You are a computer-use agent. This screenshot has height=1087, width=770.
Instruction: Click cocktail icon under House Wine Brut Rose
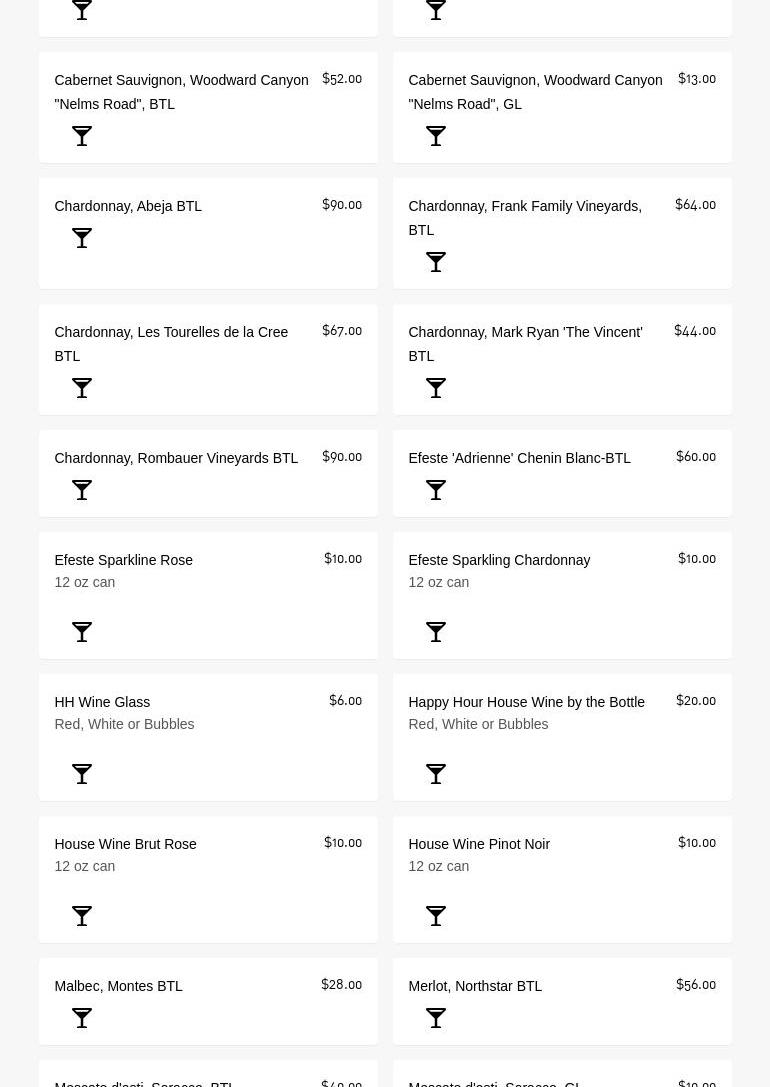(82, 916)
